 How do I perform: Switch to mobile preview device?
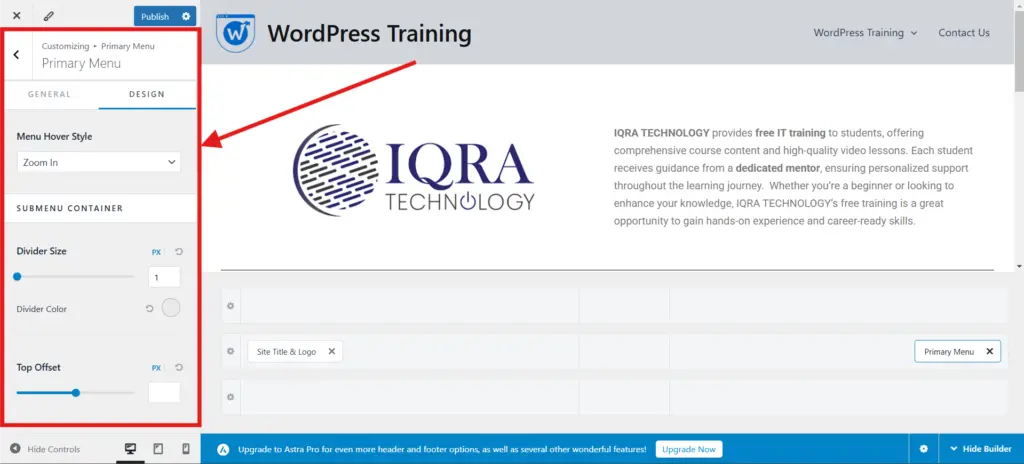coord(185,449)
